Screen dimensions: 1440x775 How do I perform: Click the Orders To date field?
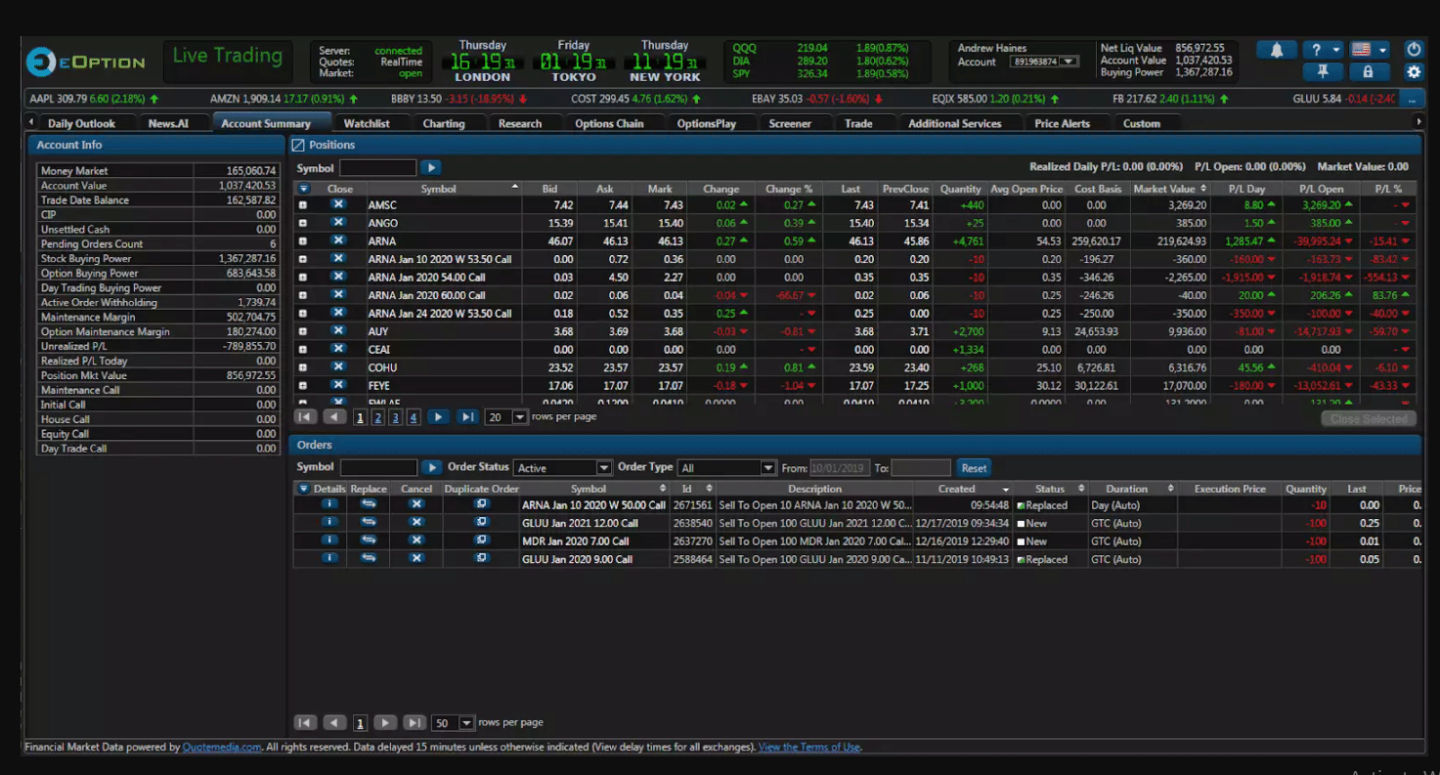click(920, 468)
